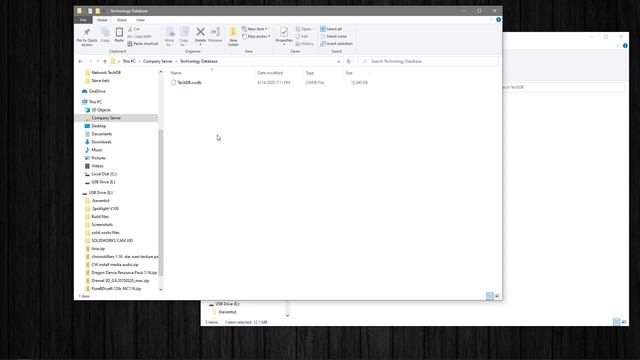Click This PC in the address breadcrumb

(x=129, y=61)
